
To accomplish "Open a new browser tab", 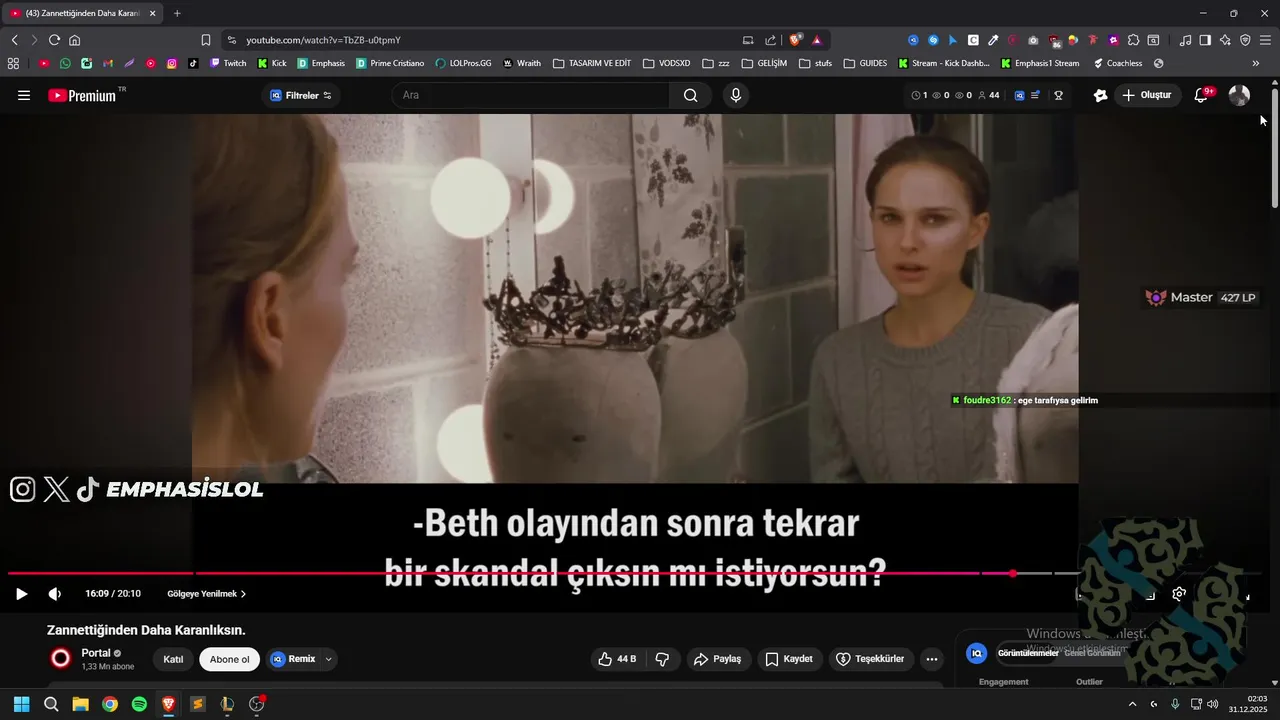I will [177, 13].
